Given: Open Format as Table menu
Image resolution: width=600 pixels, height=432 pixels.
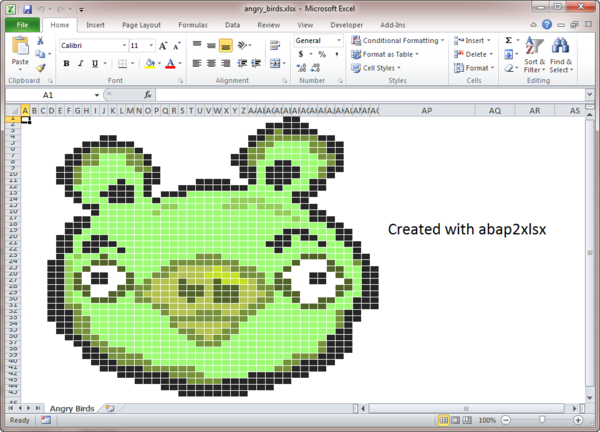Looking at the screenshot, I should point(385,54).
